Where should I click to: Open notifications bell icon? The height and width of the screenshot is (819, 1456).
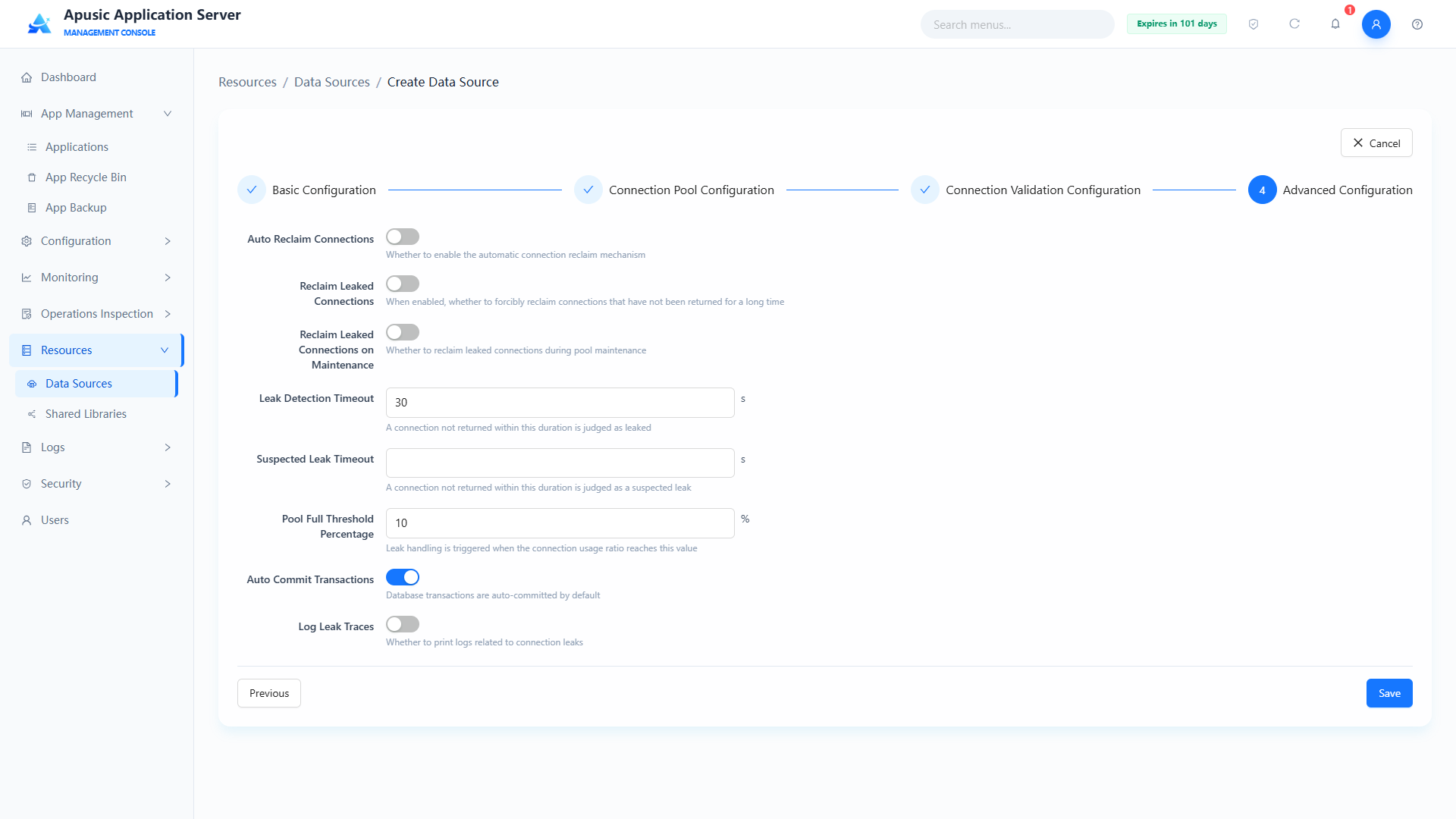pyautogui.click(x=1335, y=24)
